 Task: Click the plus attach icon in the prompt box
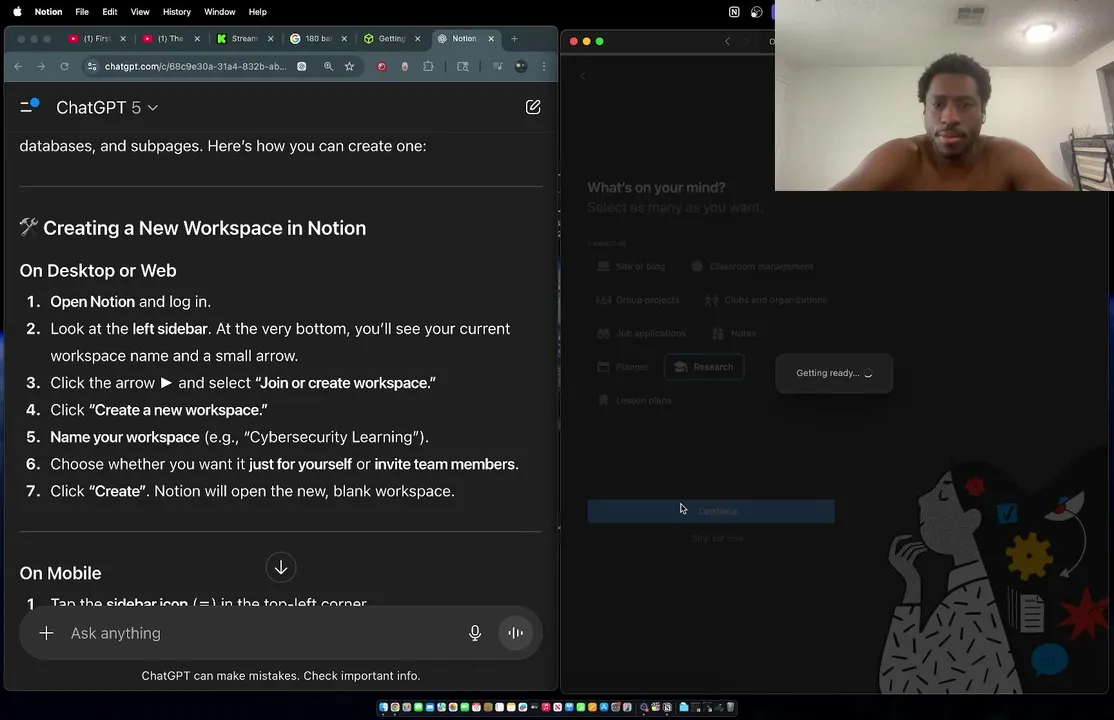[x=46, y=633]
